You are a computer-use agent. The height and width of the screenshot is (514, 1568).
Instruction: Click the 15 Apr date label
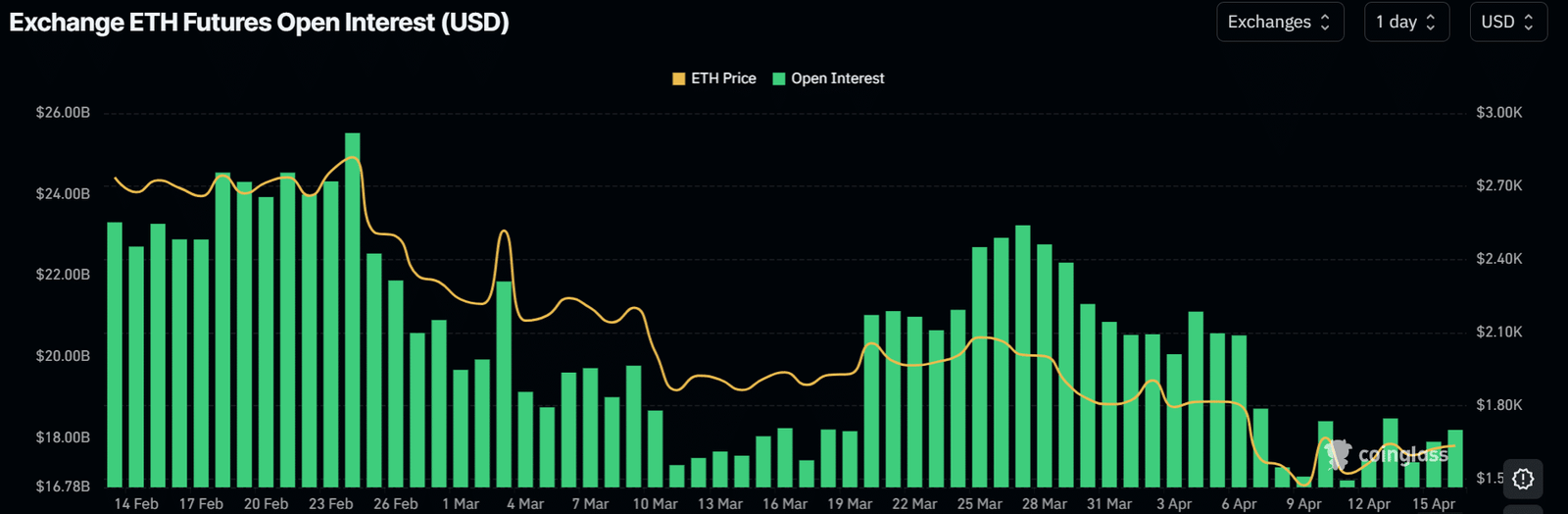(x=1433, y=503)
